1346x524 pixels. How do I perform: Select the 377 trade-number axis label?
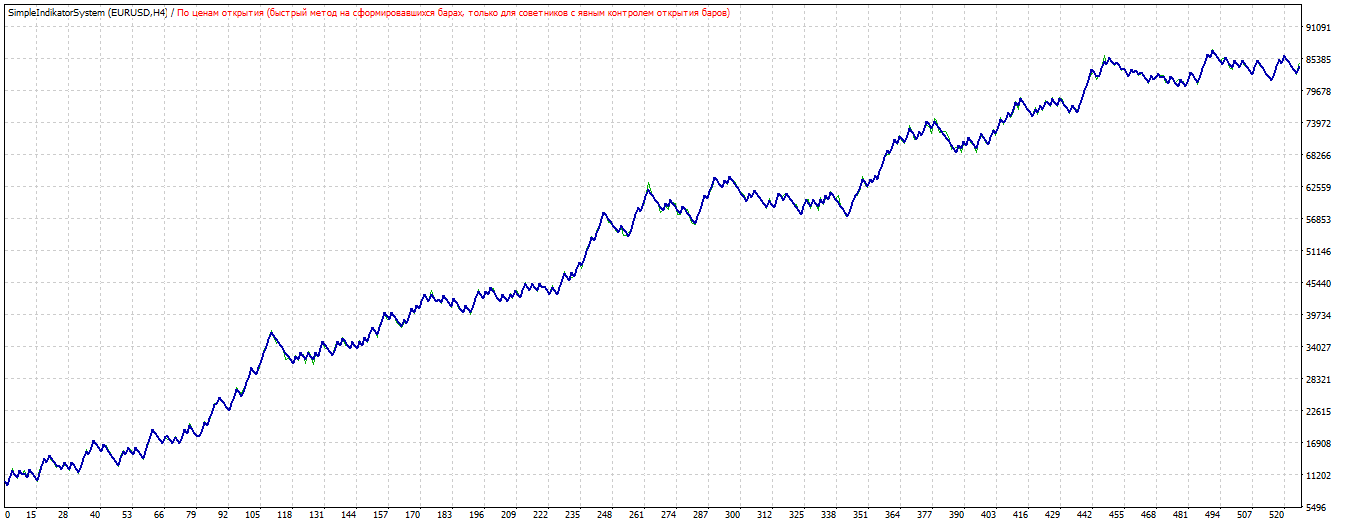pos(925,515)
